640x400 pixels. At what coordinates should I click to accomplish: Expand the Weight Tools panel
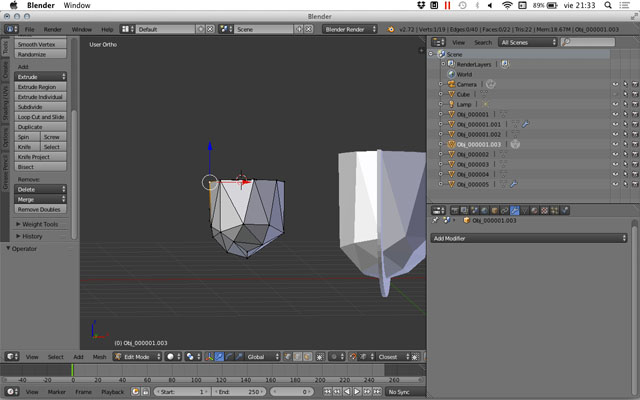point(40,224)
